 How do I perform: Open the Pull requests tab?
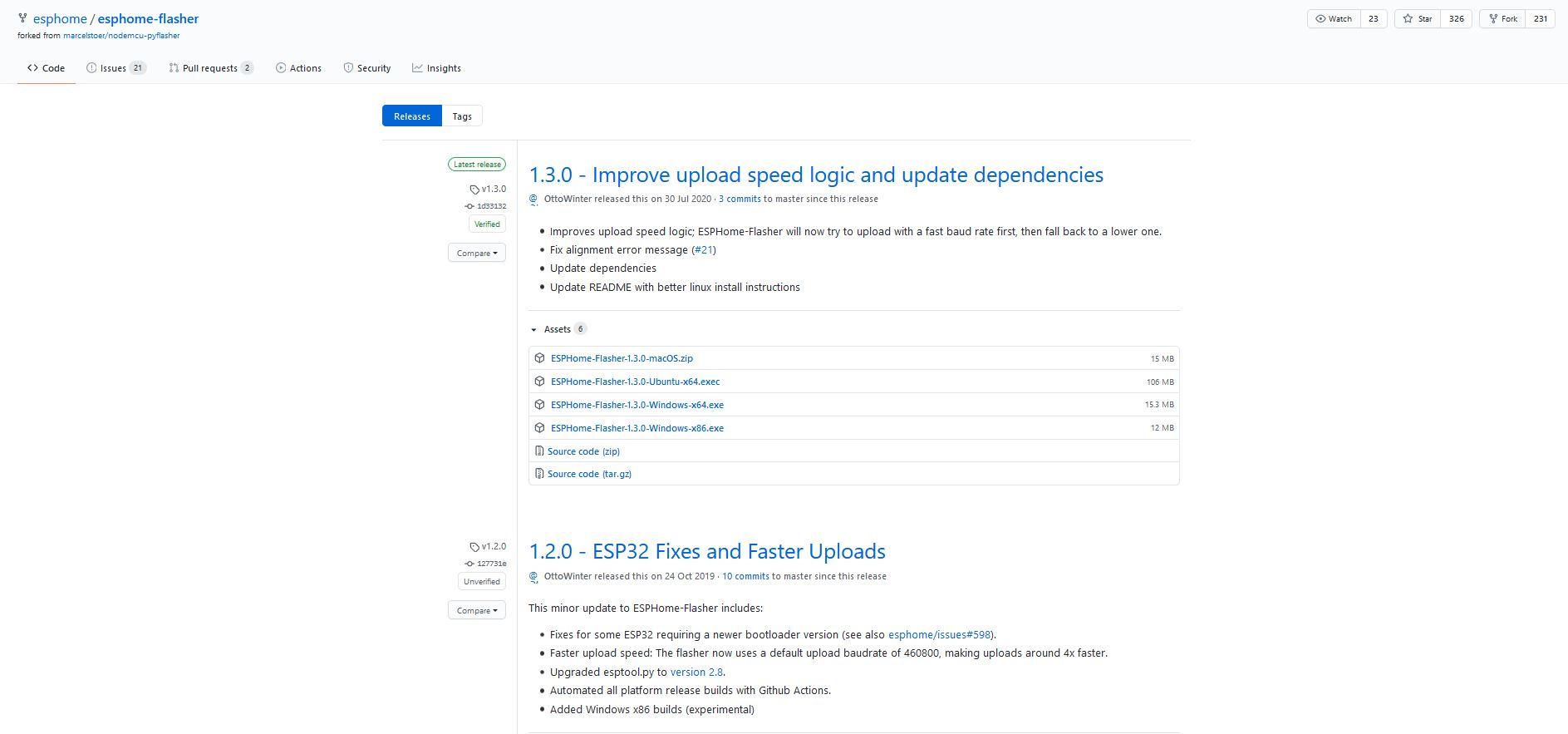(210, 68)
